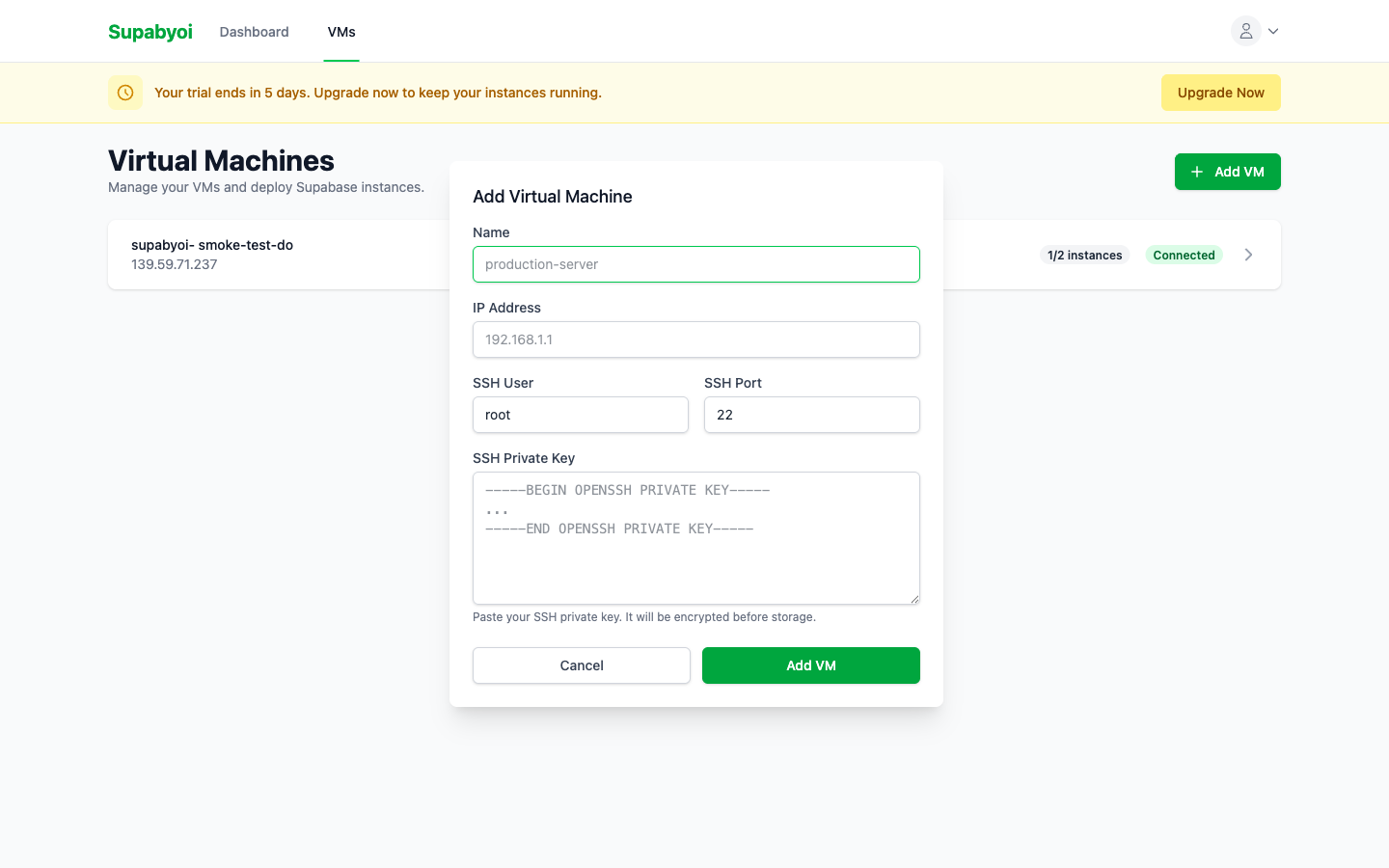Select the VMs tab
The height and width of the screenshot is (868, 1389).
coord(340,31)
